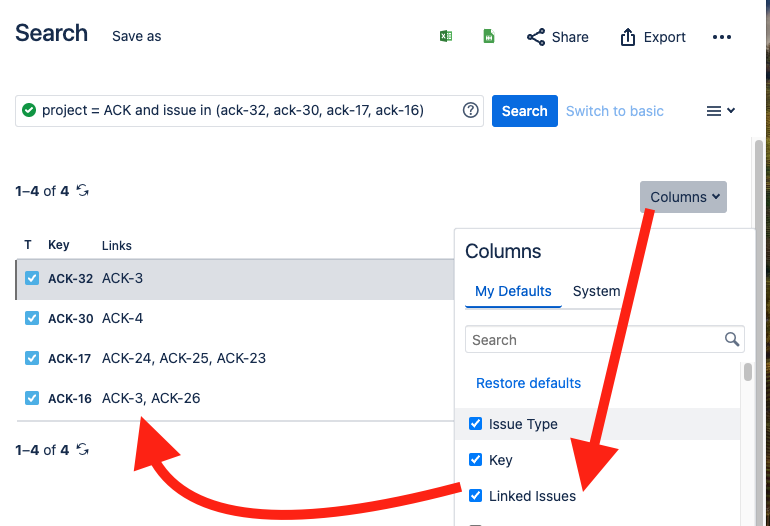This screenshot has height=526, width=770.
Task: Uncheck the Issue Type column checkbox
Action: pos(475,423)
